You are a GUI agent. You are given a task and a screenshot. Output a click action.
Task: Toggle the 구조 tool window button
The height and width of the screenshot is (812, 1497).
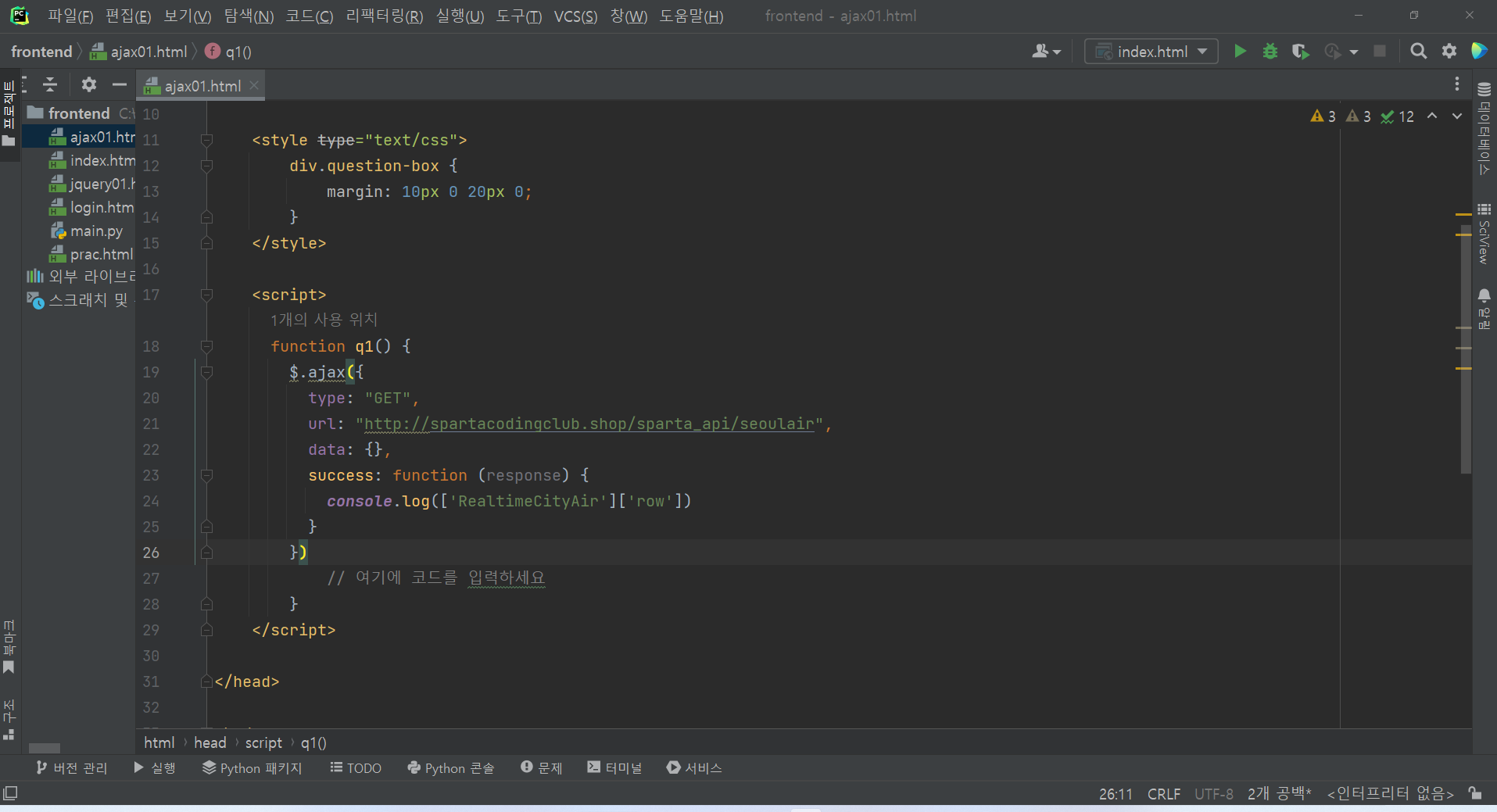(x=9, y=719)
